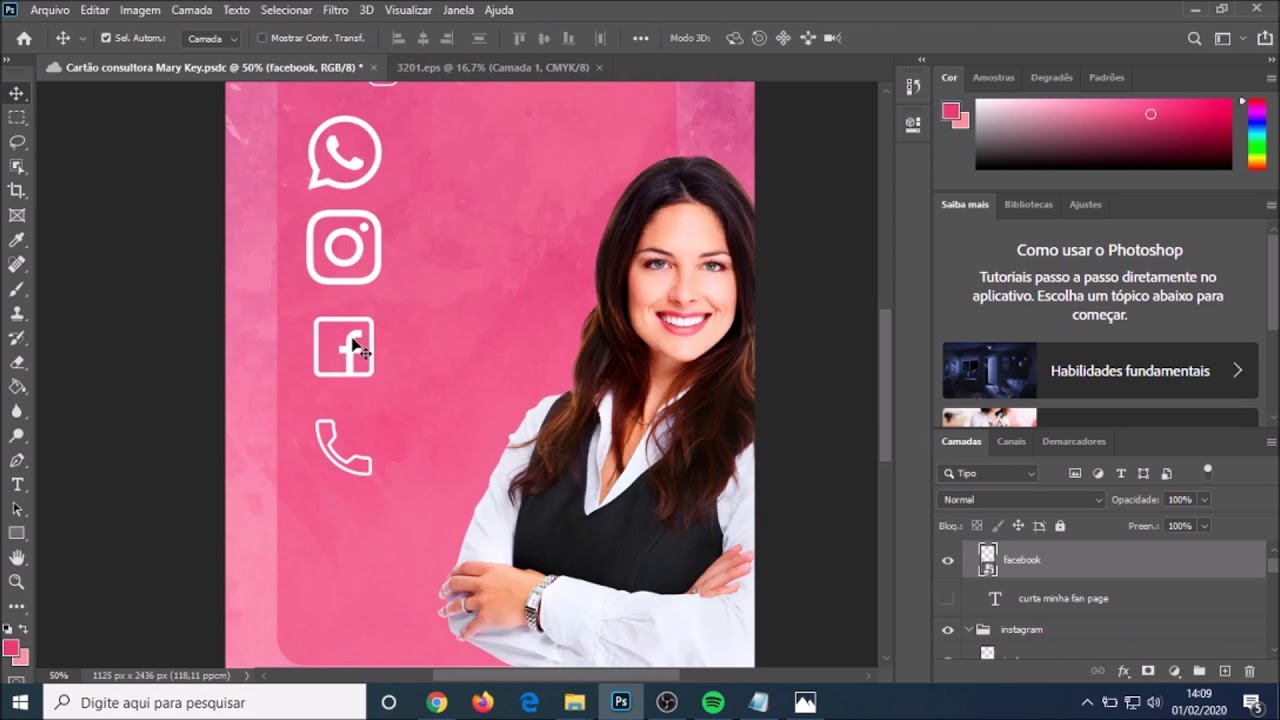Select the Horizontal Type tool
The height and width of the screenshot is (720, 1280).
pos(17,485)
